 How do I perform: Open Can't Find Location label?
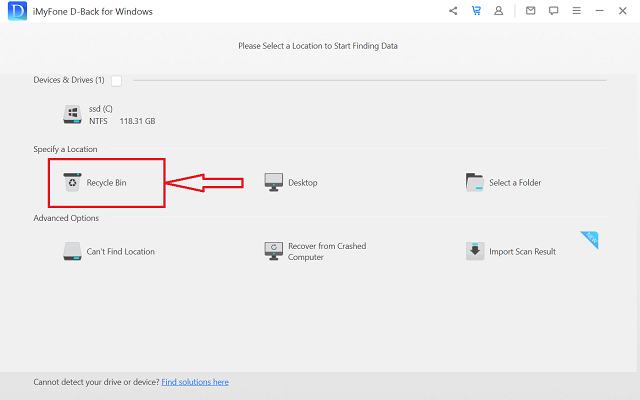click(120, 251)
